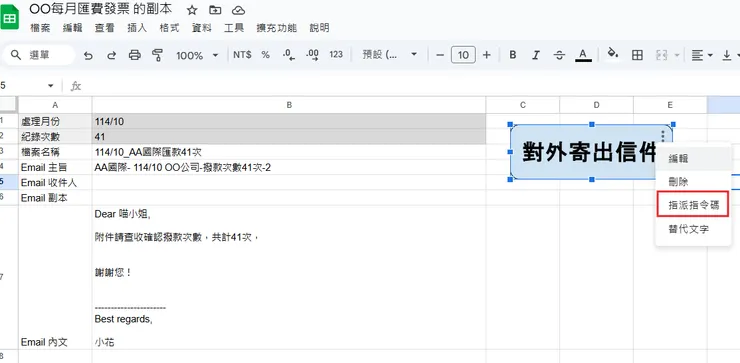Click the undo arrow
740x363 pixels.
coord(88,56)
